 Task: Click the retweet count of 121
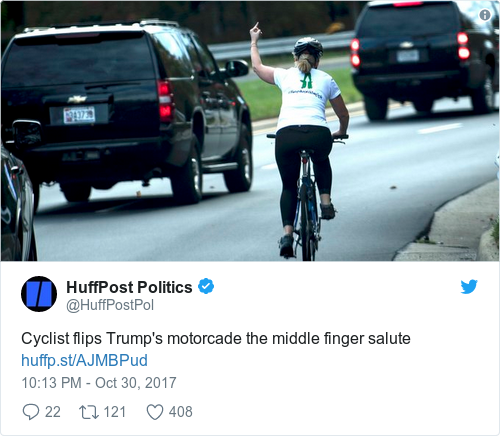pos(115,412)
